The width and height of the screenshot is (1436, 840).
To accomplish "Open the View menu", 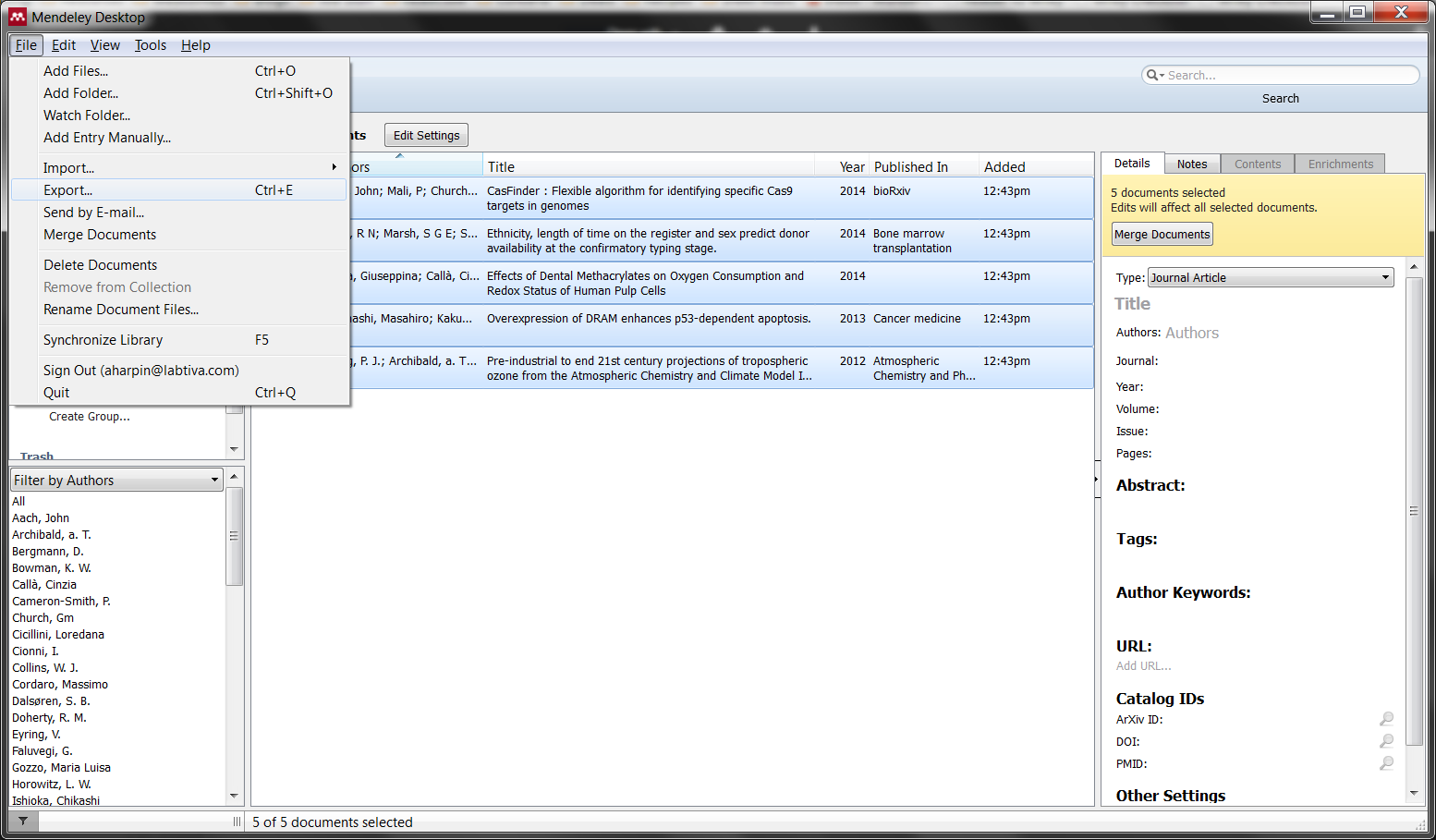I will (105, 45).
